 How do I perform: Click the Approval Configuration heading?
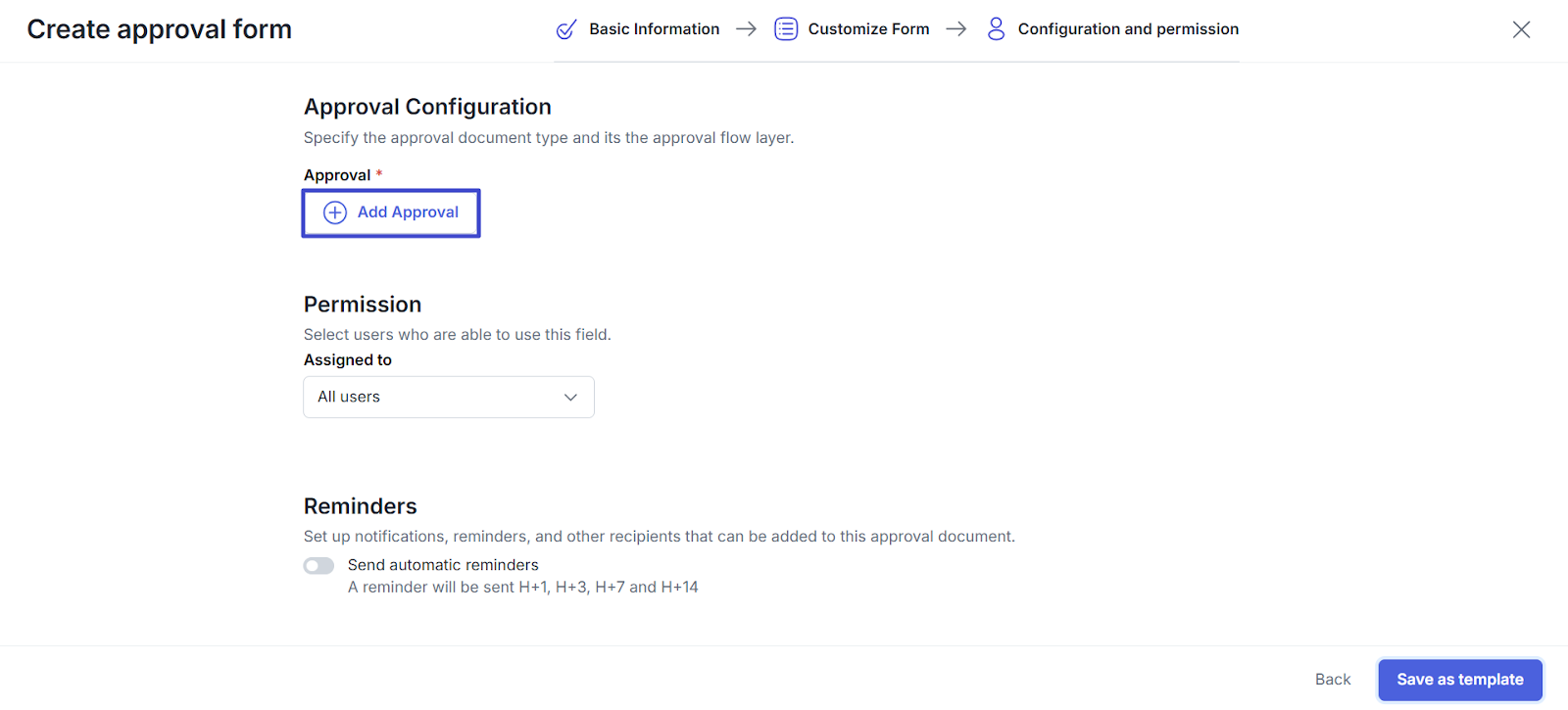point(427,107)
